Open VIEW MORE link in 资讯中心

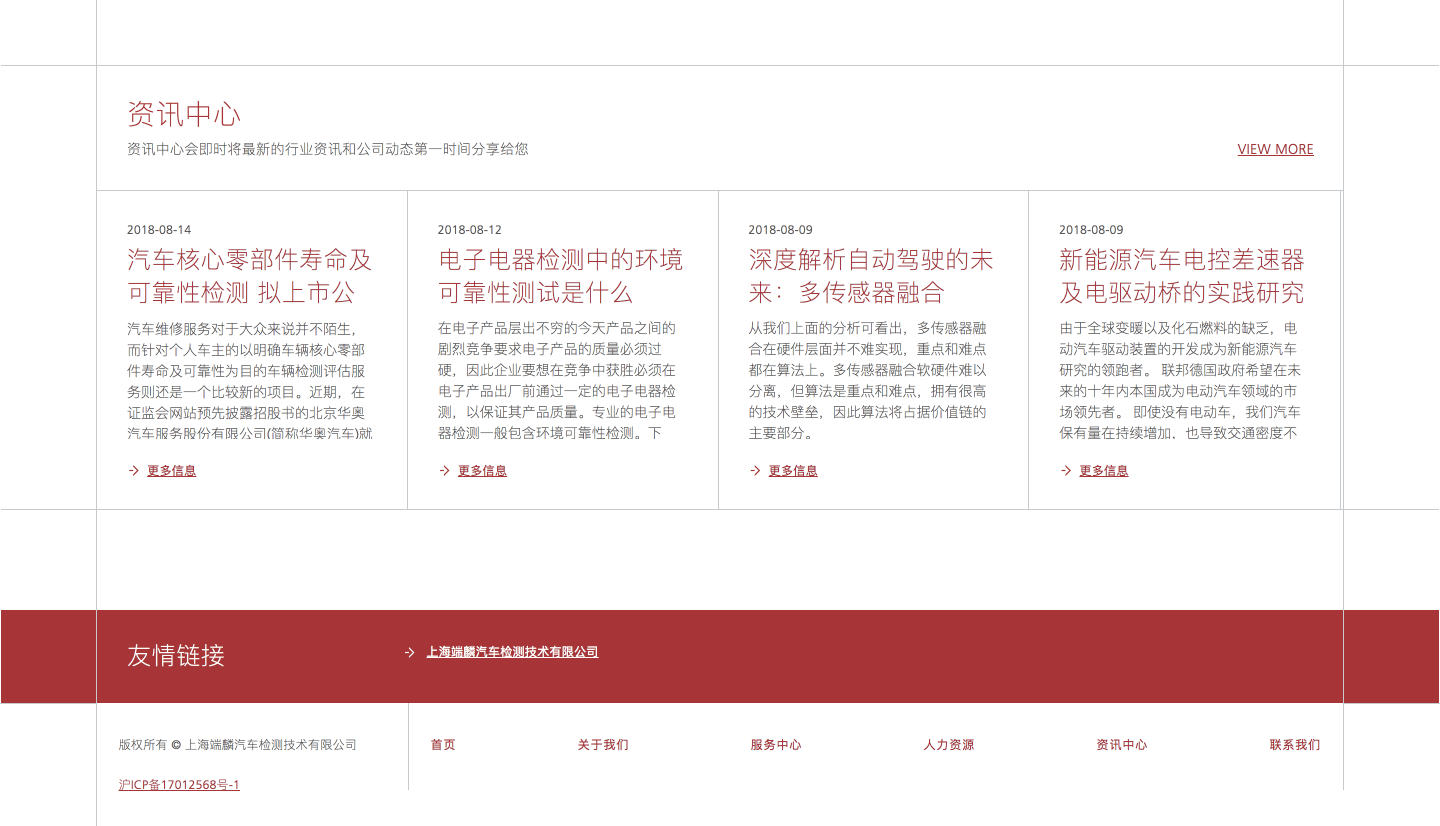(1275, 149)
